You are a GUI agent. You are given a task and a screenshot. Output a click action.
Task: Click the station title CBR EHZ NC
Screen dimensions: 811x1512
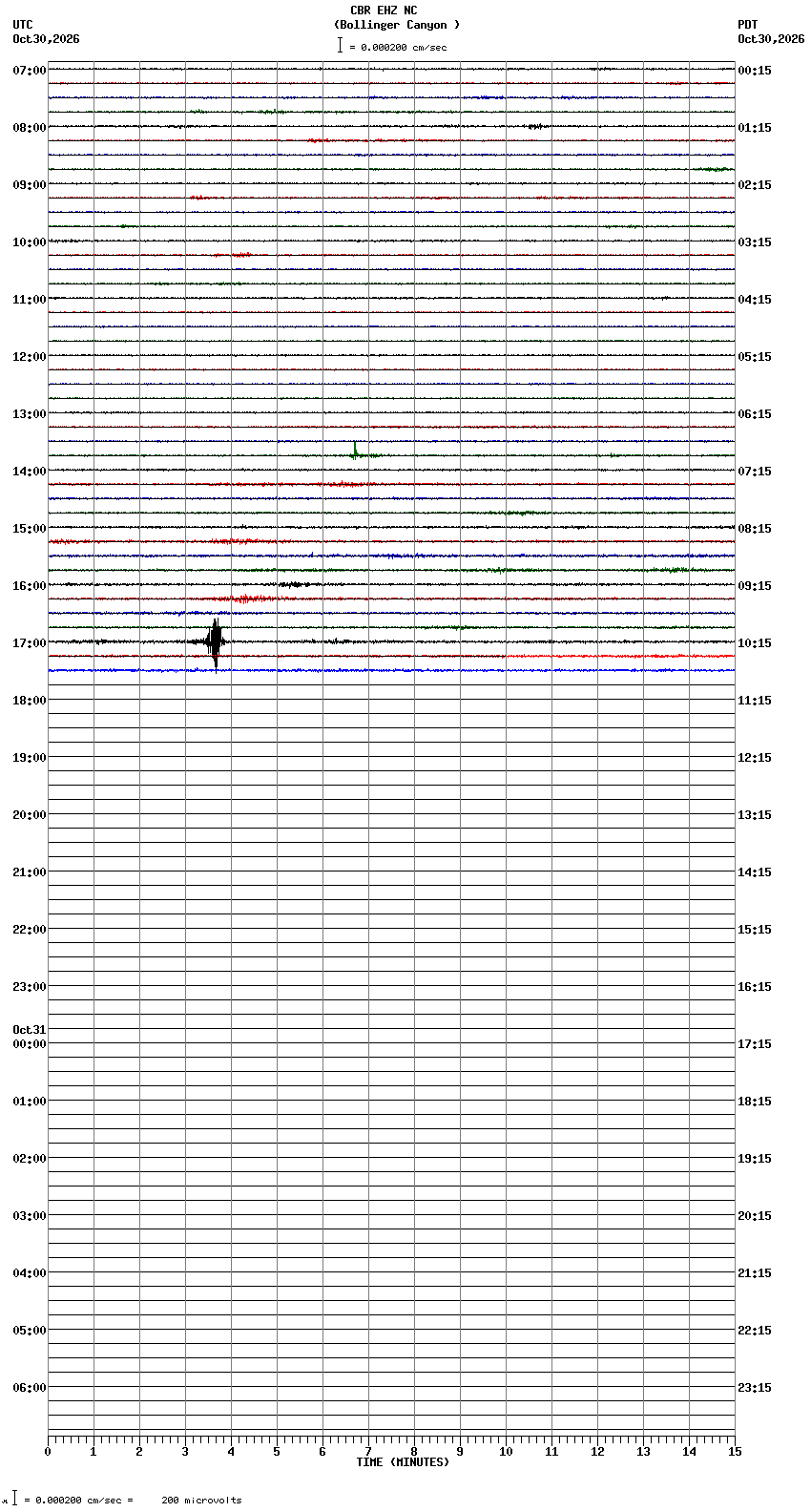coord(384,10)
